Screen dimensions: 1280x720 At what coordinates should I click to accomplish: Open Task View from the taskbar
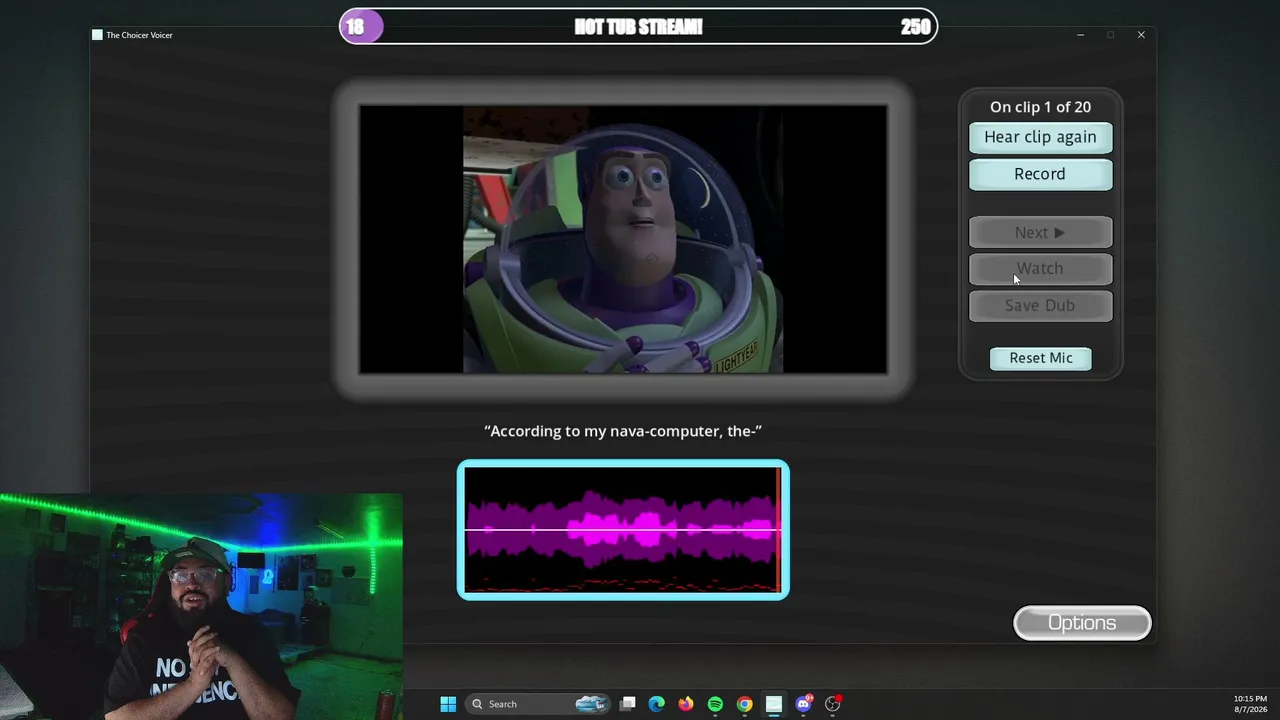pyautogui.click(x=627, y=704)
